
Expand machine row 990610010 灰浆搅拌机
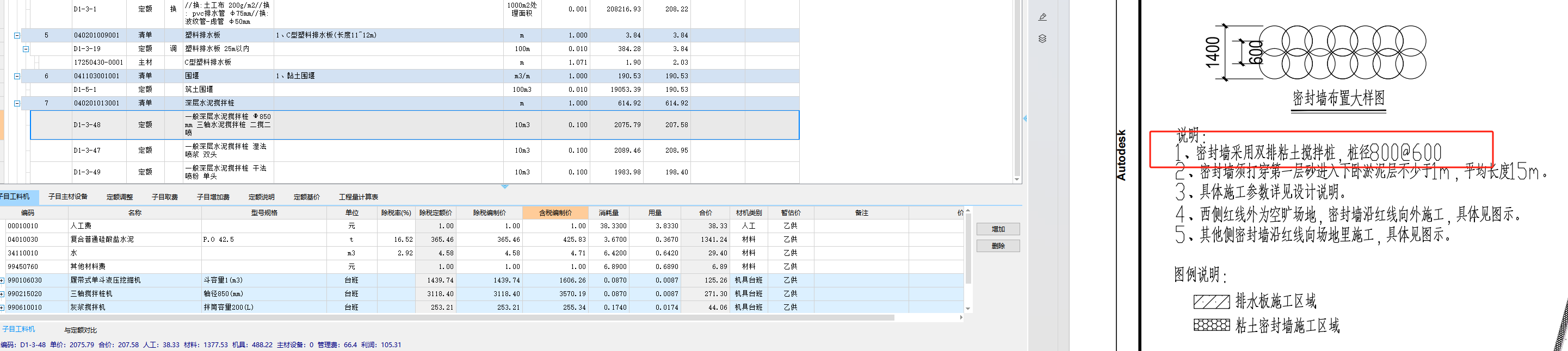(2, 307)
